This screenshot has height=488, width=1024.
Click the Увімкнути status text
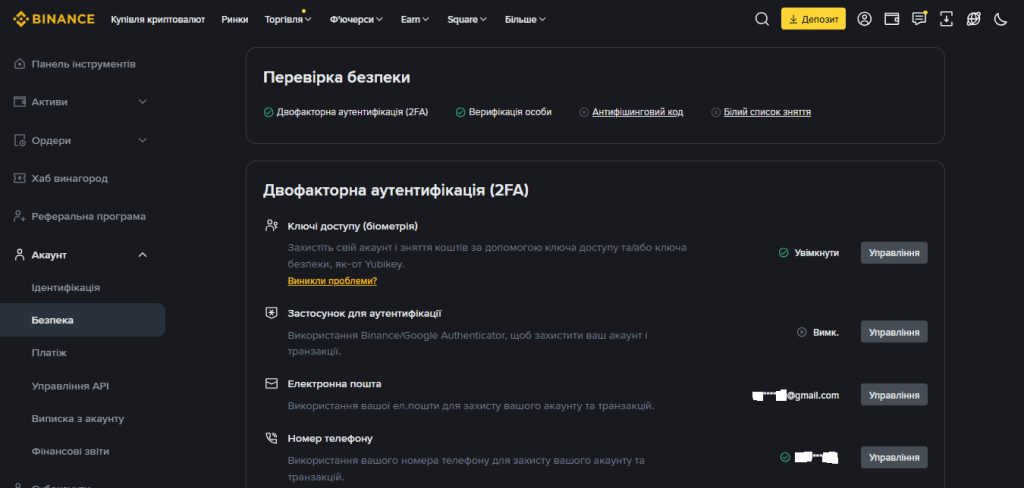pos(816,253)
